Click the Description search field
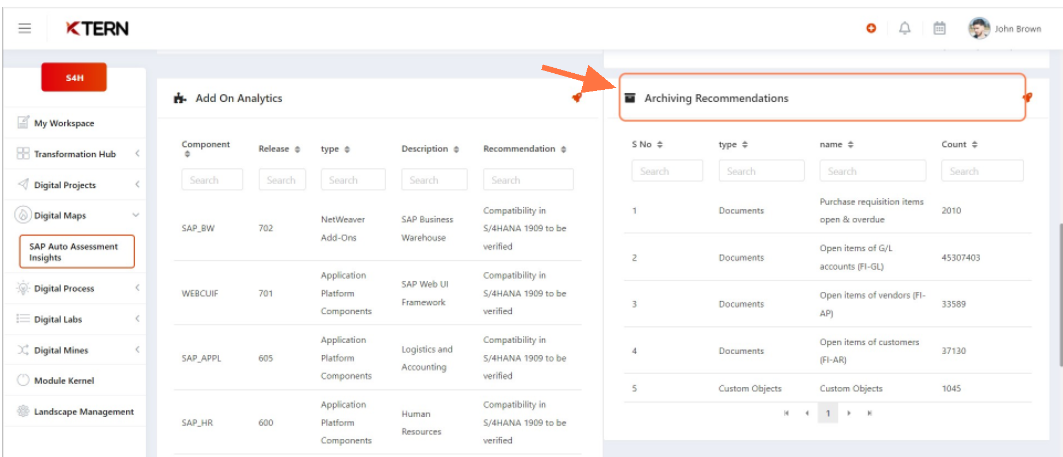Image resolution: width=1063 pixels, height=457 pixels. tap(434, 180)
